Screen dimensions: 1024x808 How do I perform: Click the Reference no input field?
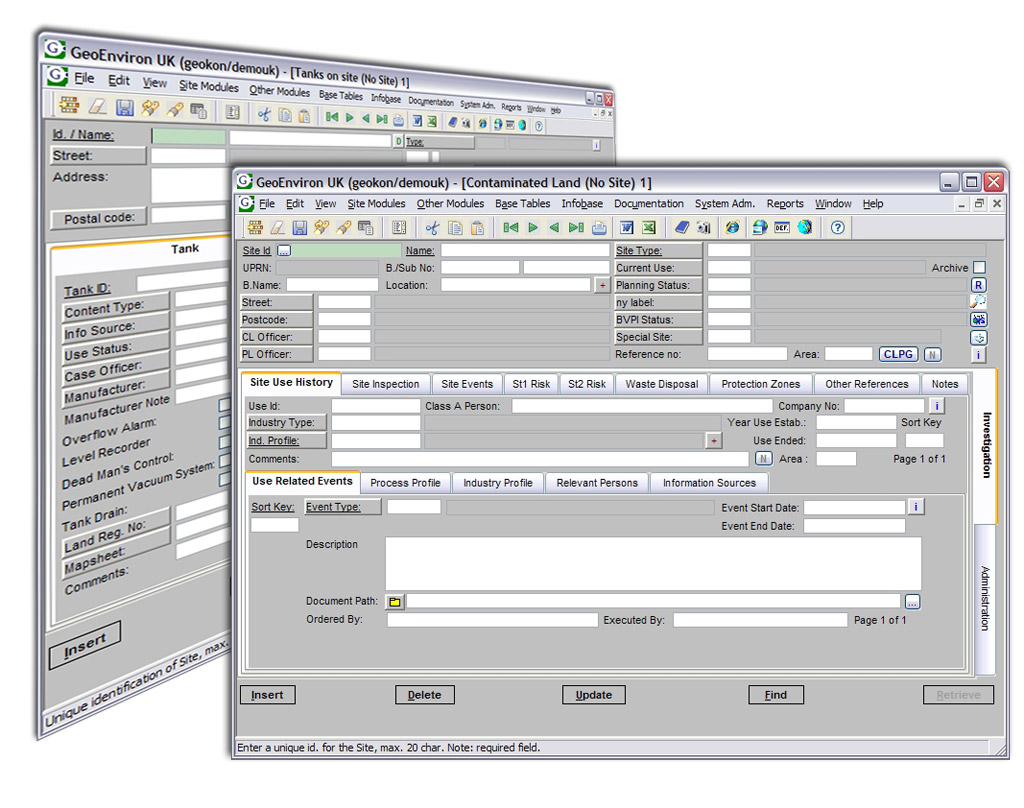[x=747, y=354]
